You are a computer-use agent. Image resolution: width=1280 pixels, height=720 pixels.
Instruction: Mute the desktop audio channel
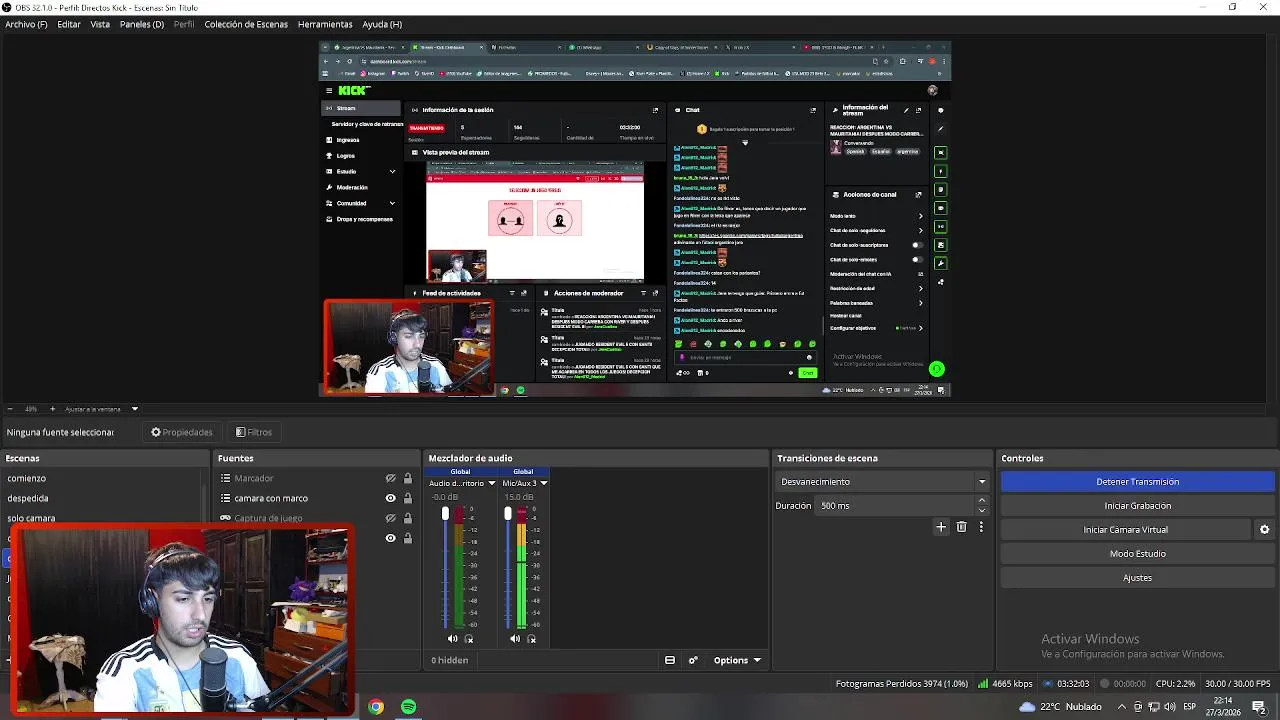click(x=452, y=639)
